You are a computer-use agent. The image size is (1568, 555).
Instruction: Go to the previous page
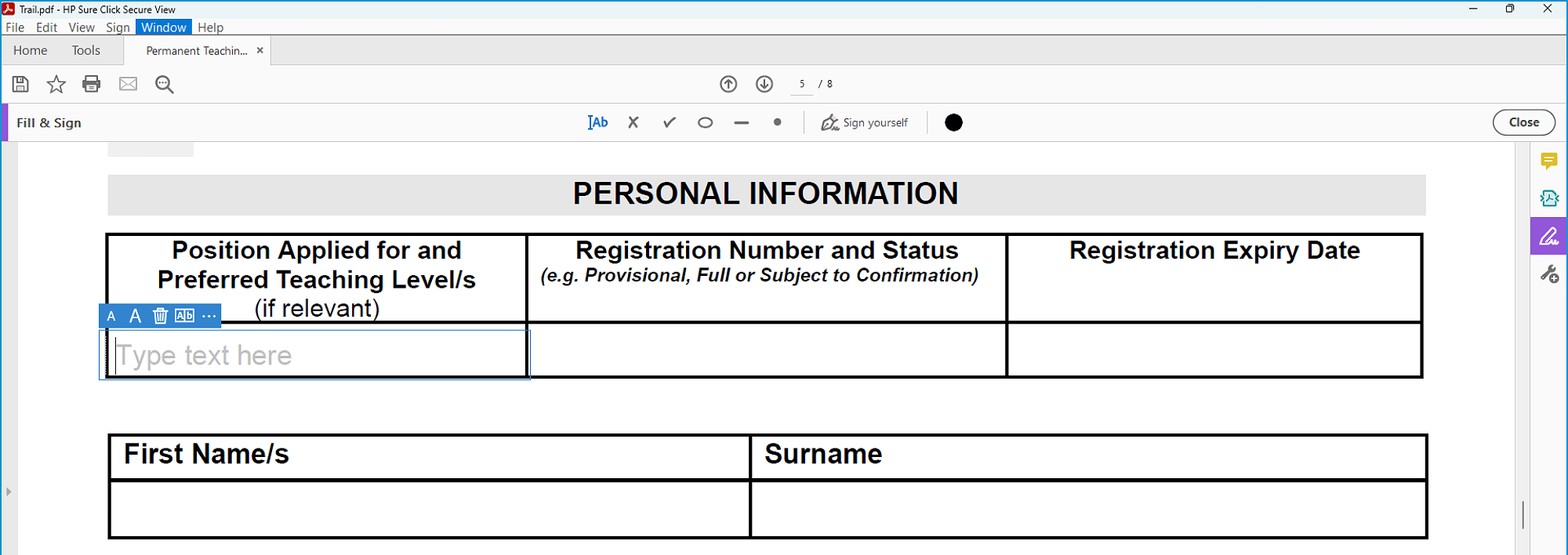[728, 84]
